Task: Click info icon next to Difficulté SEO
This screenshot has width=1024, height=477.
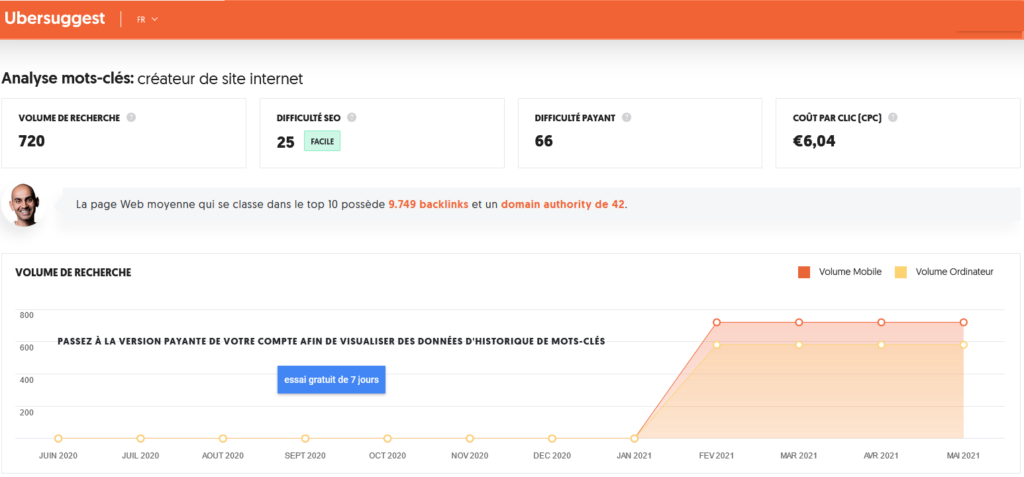Action: pos(352,118)
